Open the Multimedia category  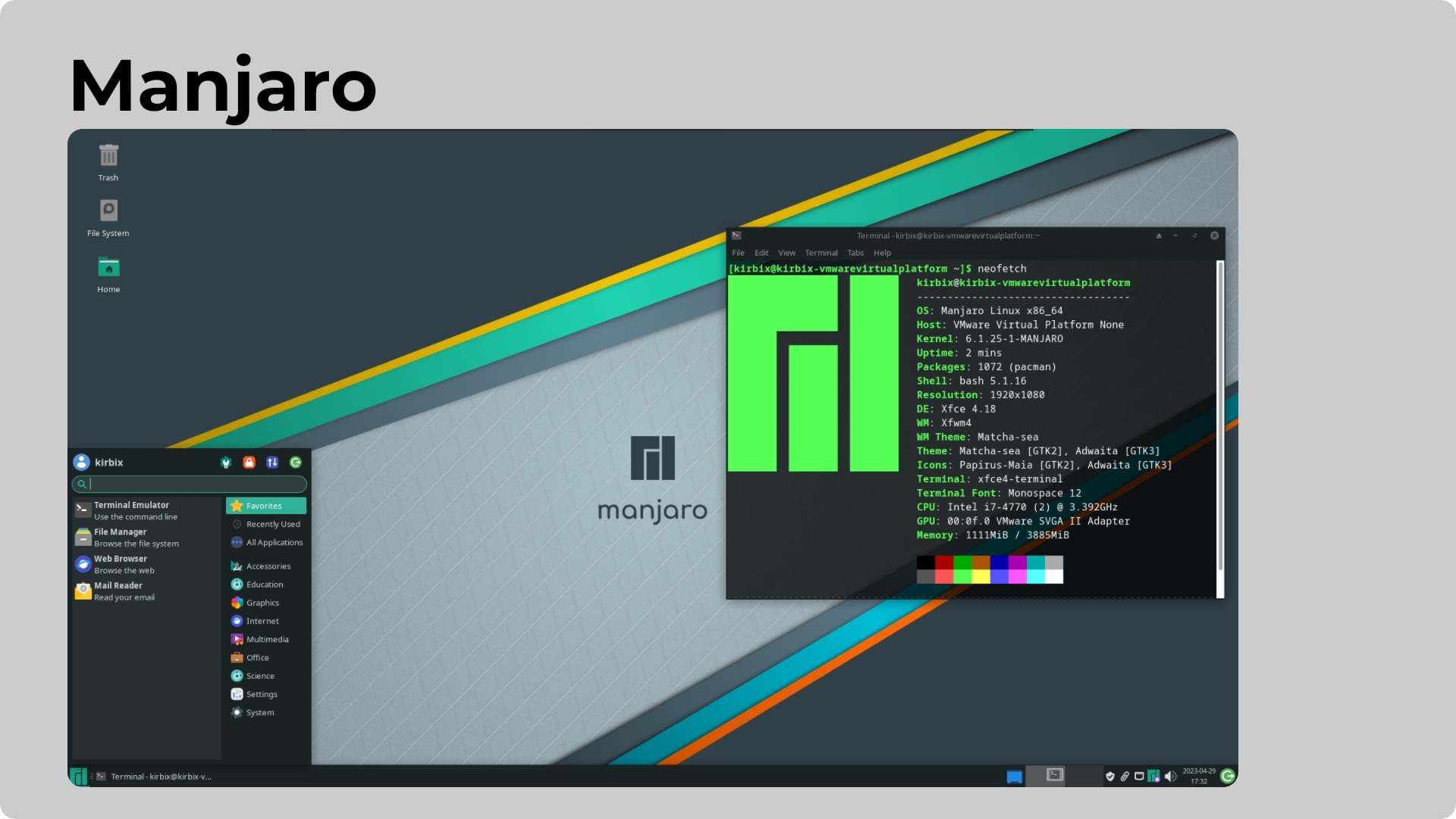pyautogui.click(x=266, y=639)
